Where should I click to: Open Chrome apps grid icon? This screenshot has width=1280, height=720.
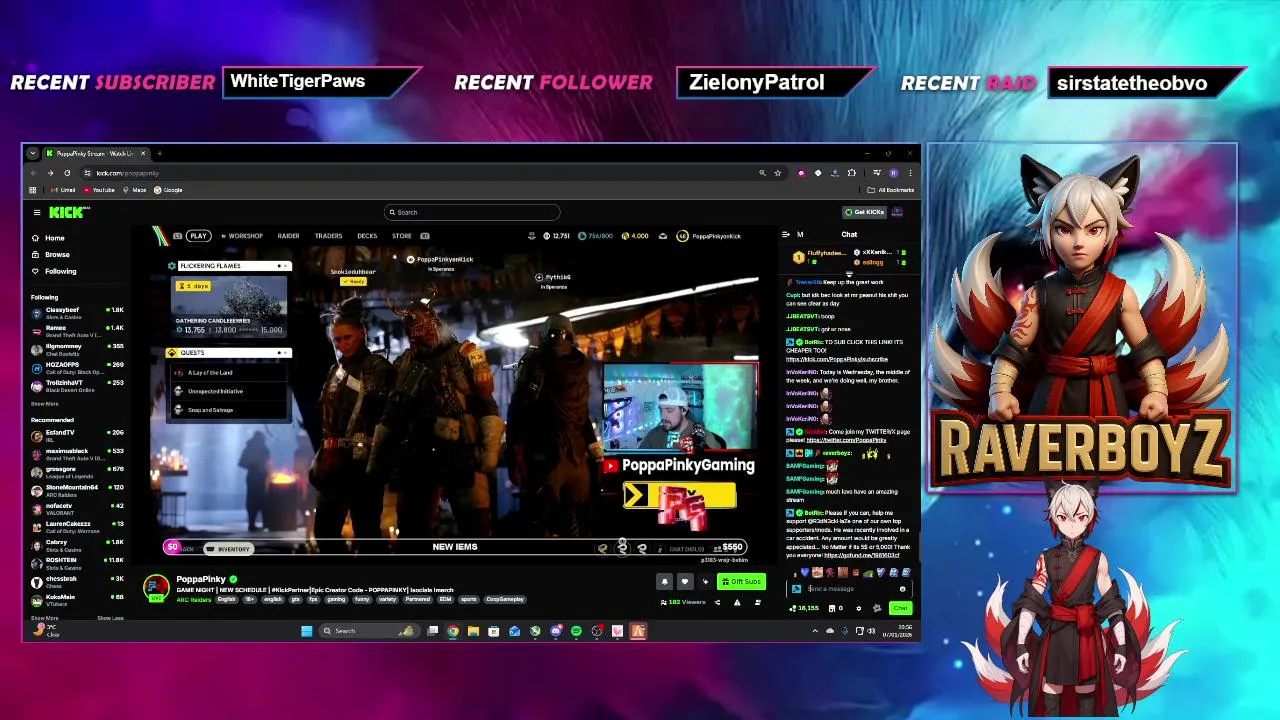coord(33,190)
